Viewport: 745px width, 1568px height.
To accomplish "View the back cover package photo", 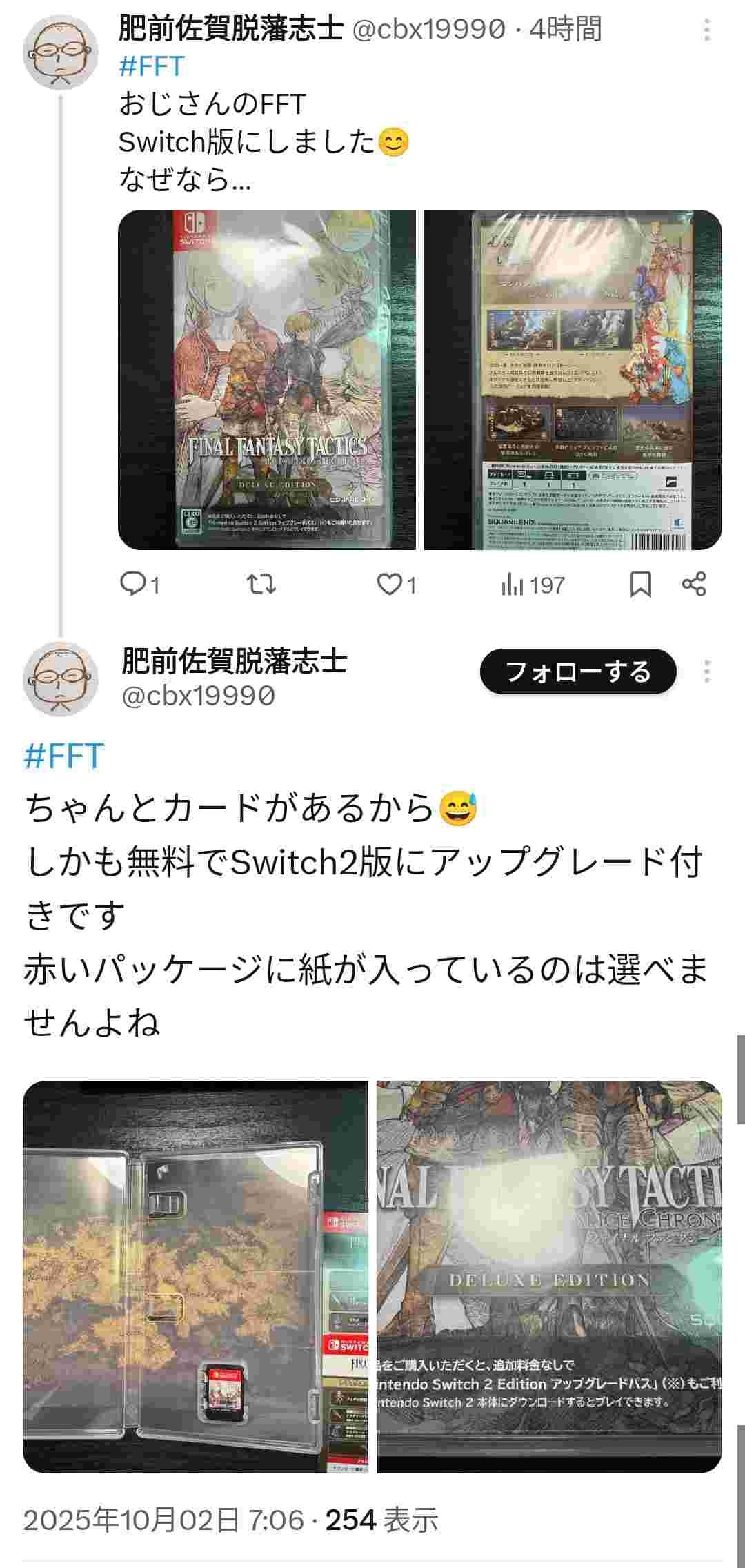I will [x=573, y=380].
